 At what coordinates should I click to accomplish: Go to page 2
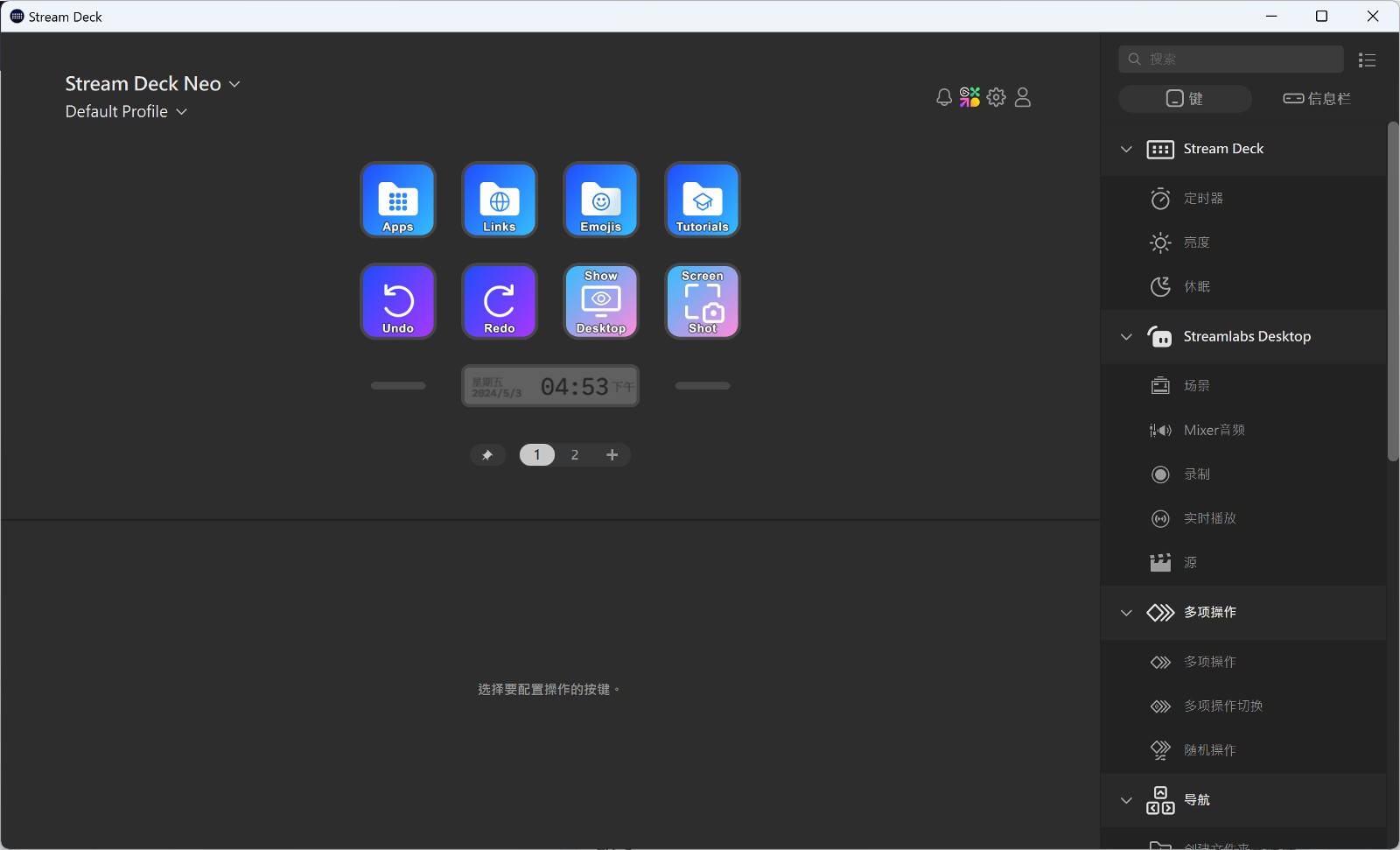click(575, 455)
